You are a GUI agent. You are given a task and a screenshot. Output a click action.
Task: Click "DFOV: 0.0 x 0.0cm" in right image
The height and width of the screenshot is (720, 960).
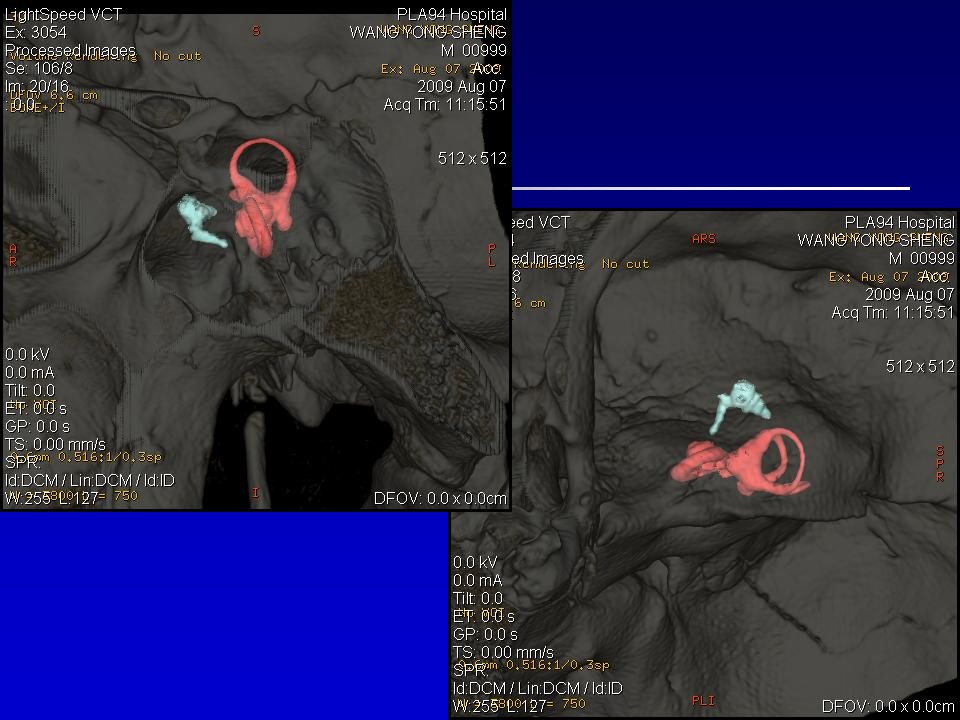click(888, 707)
